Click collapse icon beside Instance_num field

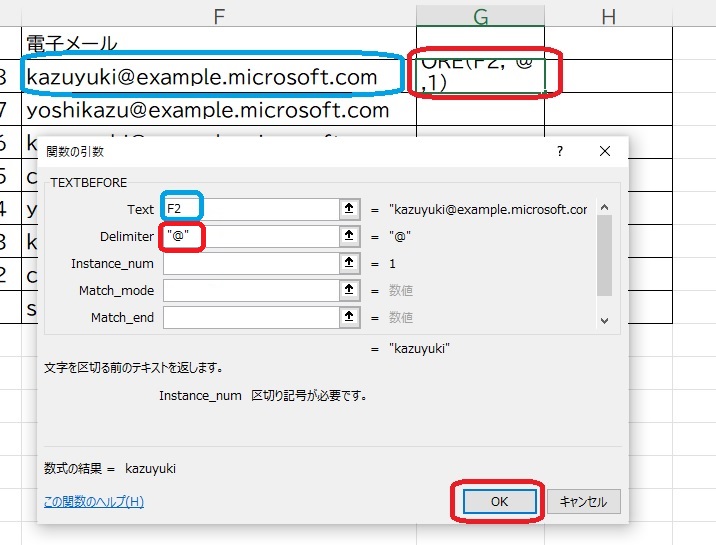point(348,263)
